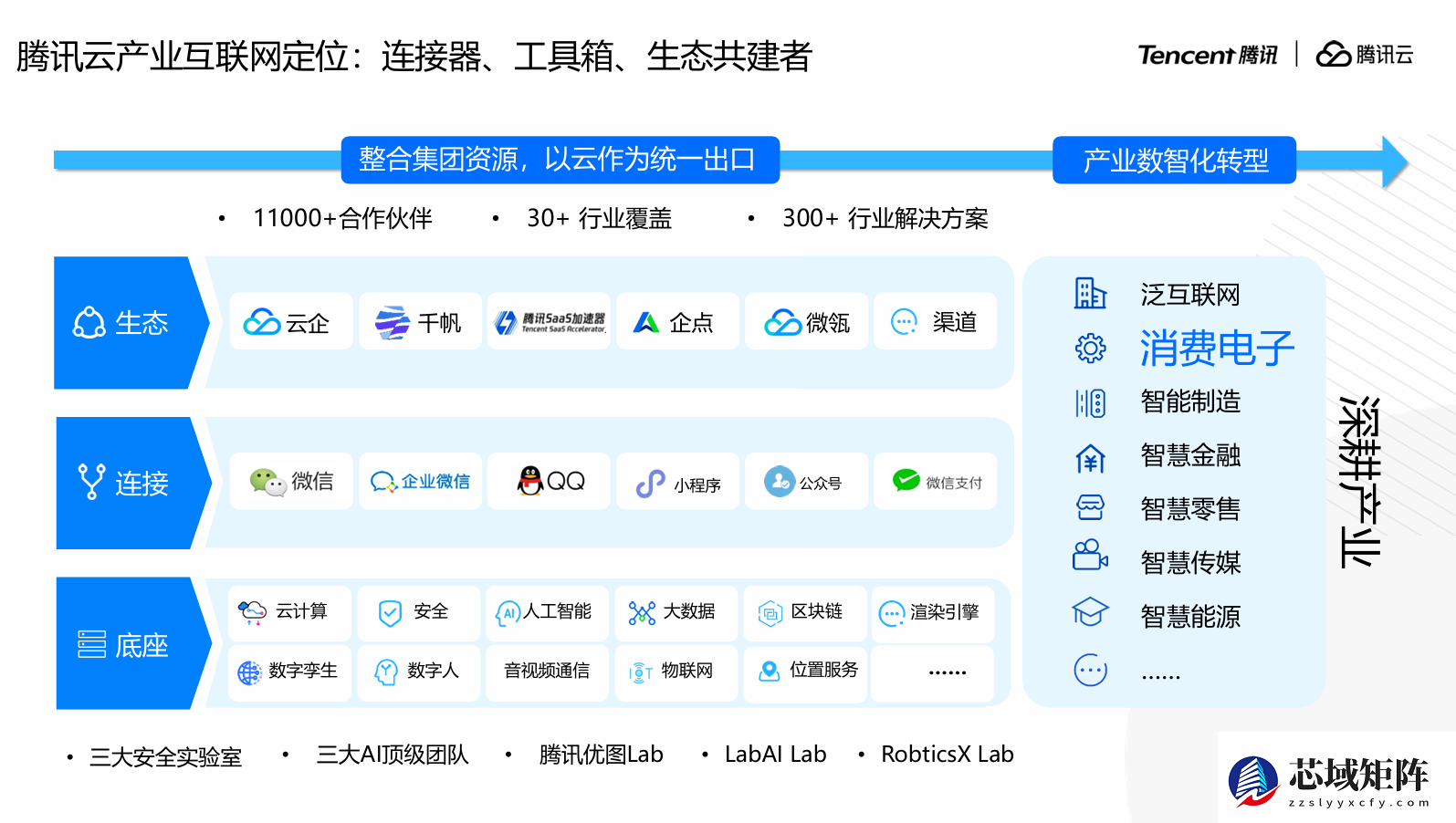Click the 整合集团资源，以云作为统一出口 banner

[x=560, y=160]
